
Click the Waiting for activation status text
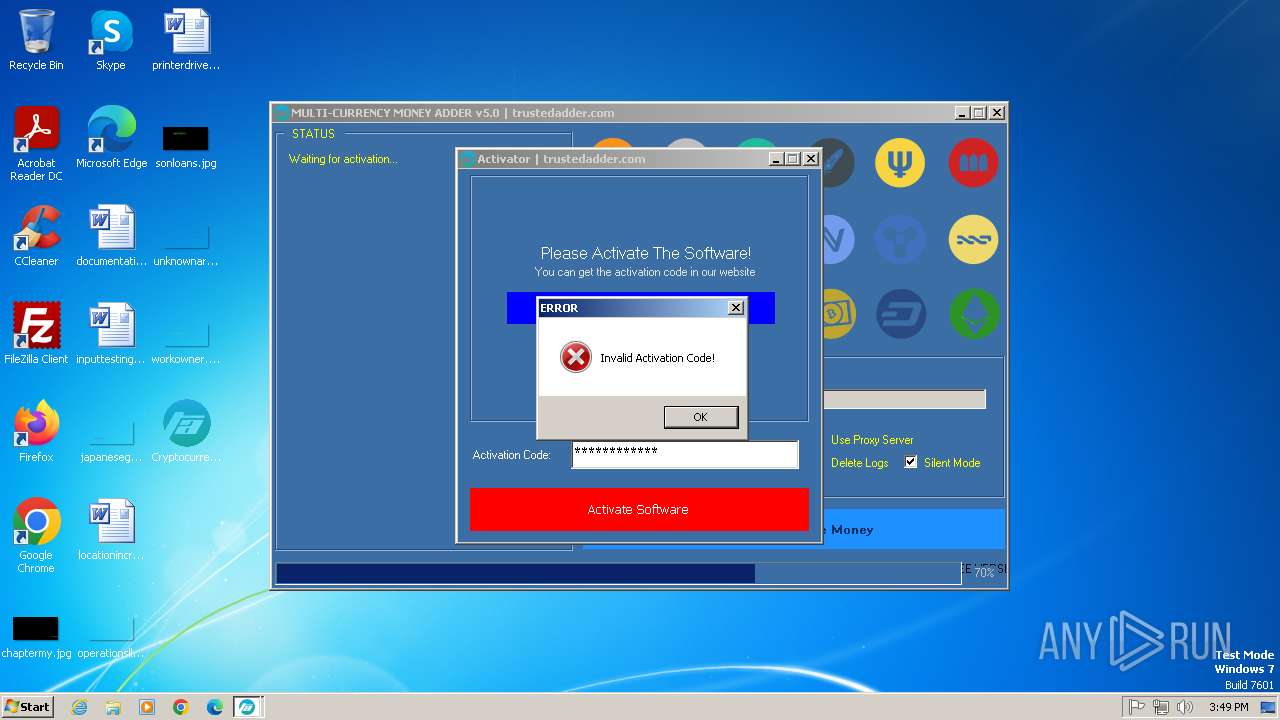click(343, 159)
